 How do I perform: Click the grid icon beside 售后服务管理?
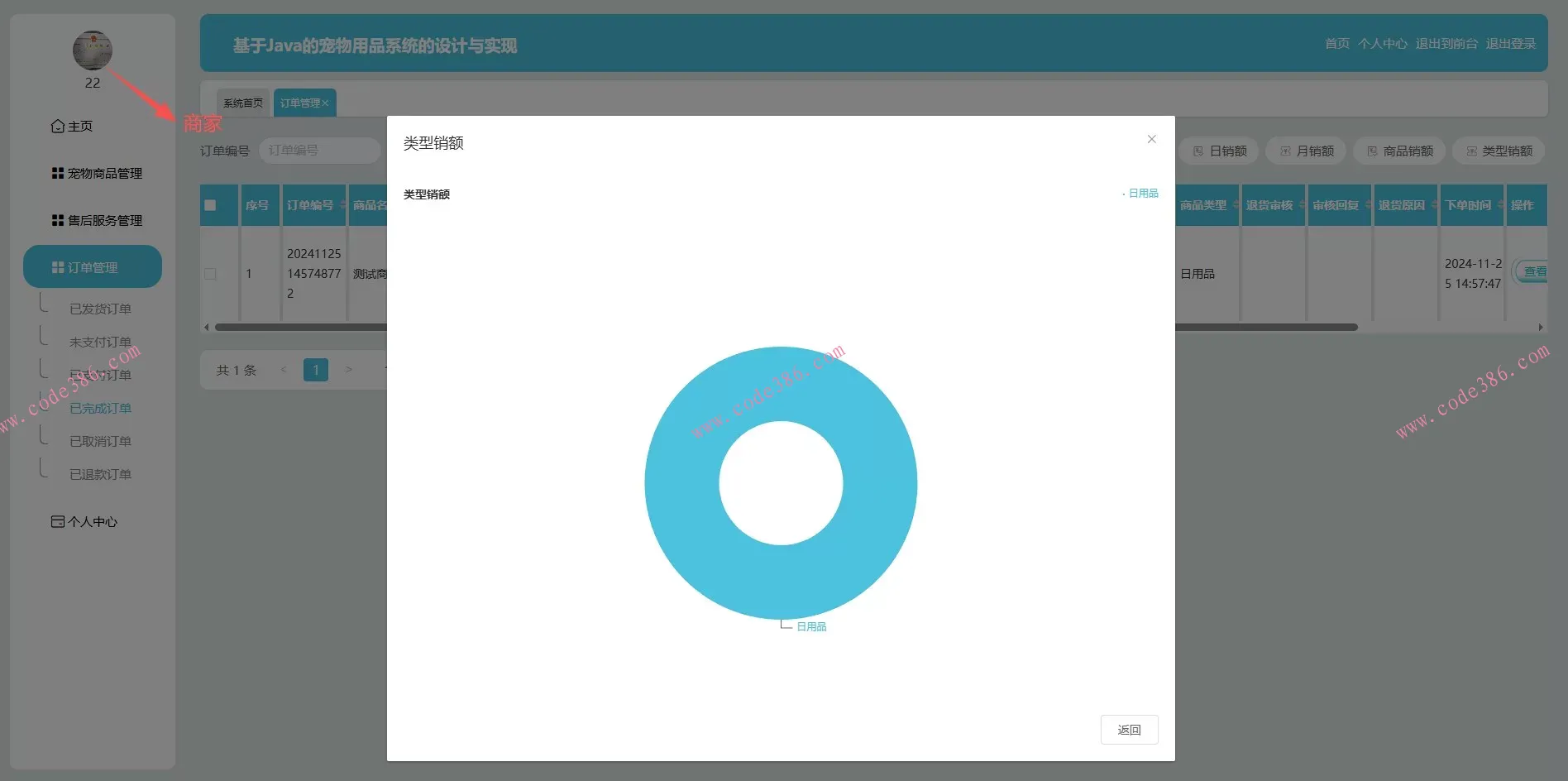pos(58,221)
